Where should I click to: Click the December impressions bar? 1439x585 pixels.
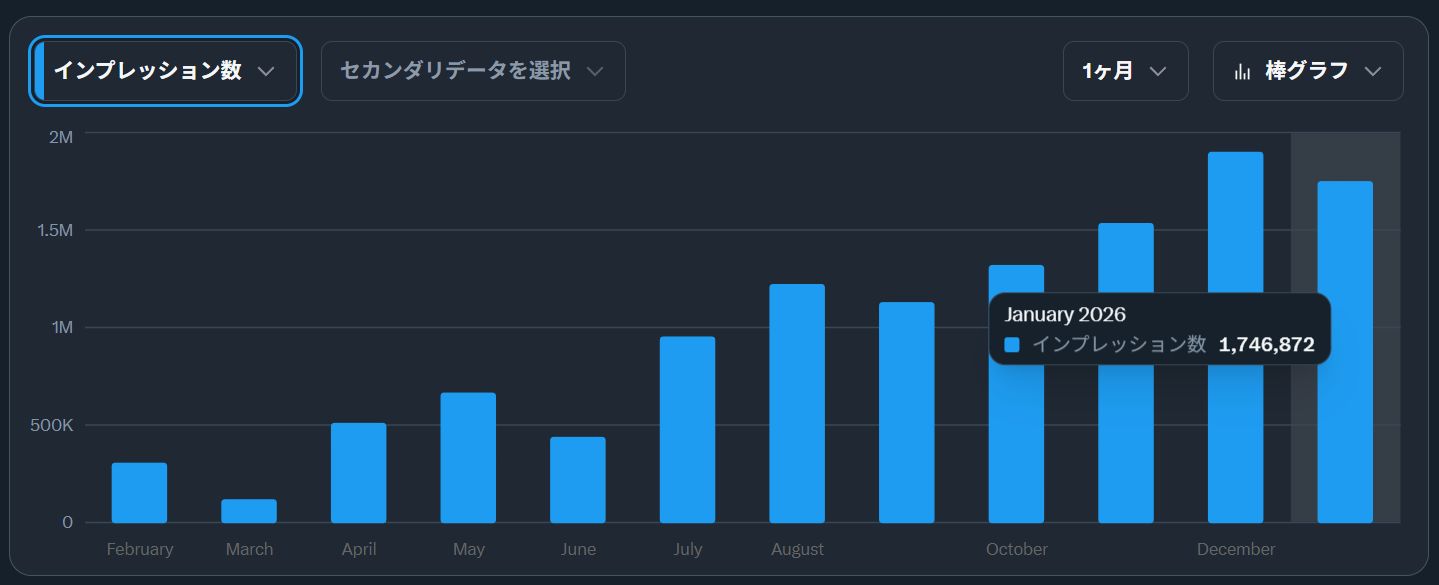tap(1235, 338)
